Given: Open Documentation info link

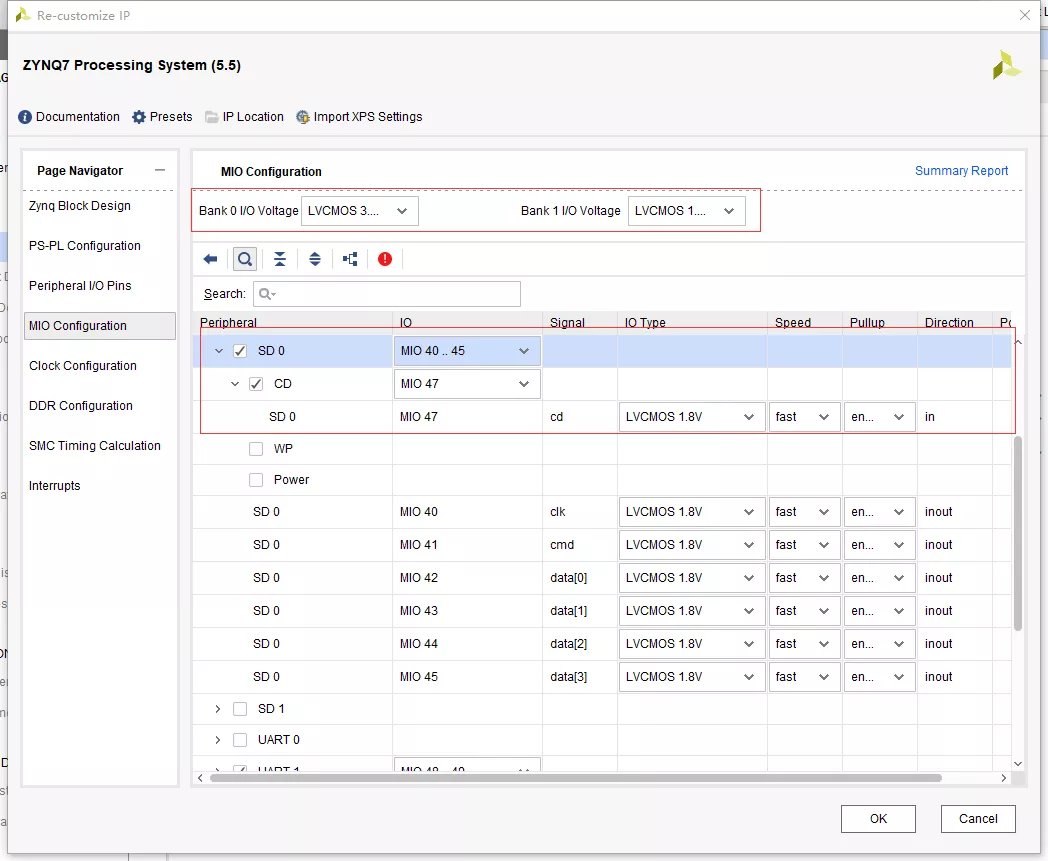Looking at the screenshot, I should coord(69,117).
